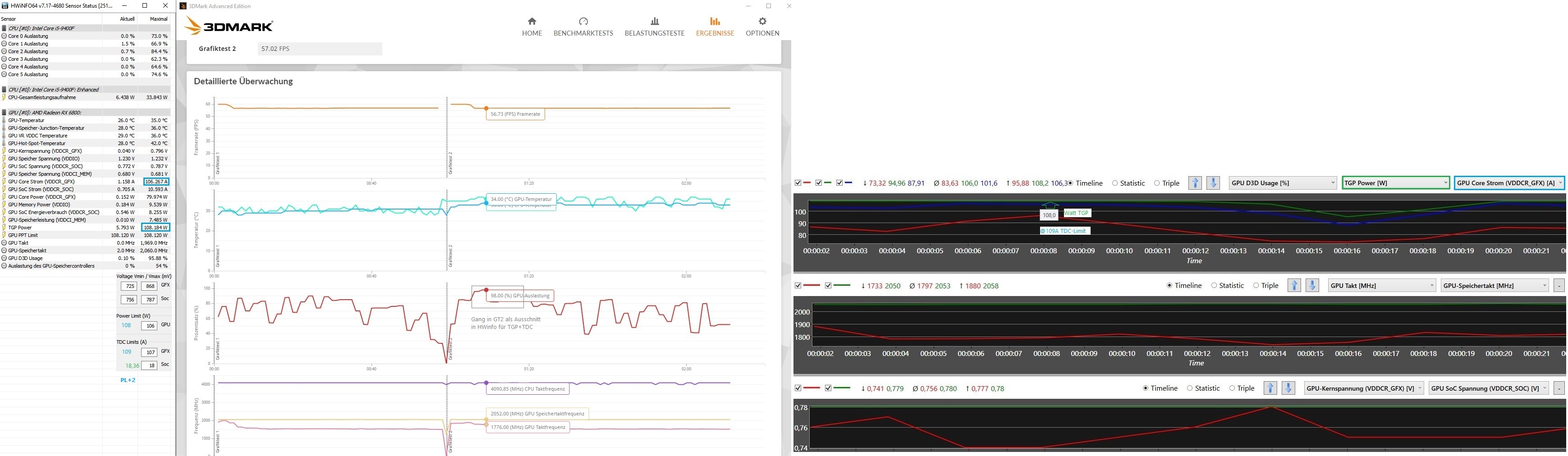
Task: Select Triple mode for the GPU-Kernspannung graph
Action: [x=1241, y=388]
